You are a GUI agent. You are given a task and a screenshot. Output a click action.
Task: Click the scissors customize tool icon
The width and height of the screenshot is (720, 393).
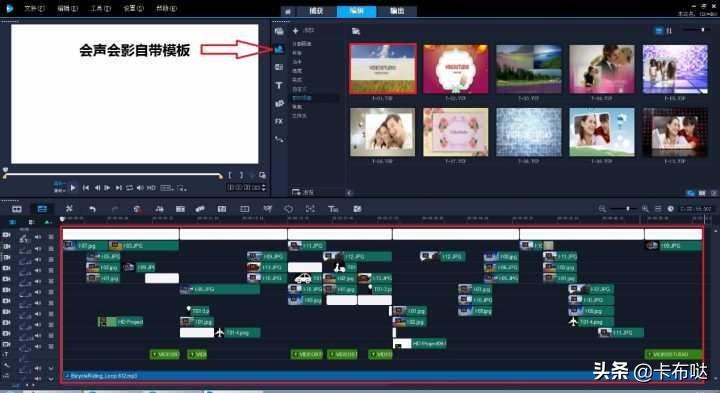69,209
